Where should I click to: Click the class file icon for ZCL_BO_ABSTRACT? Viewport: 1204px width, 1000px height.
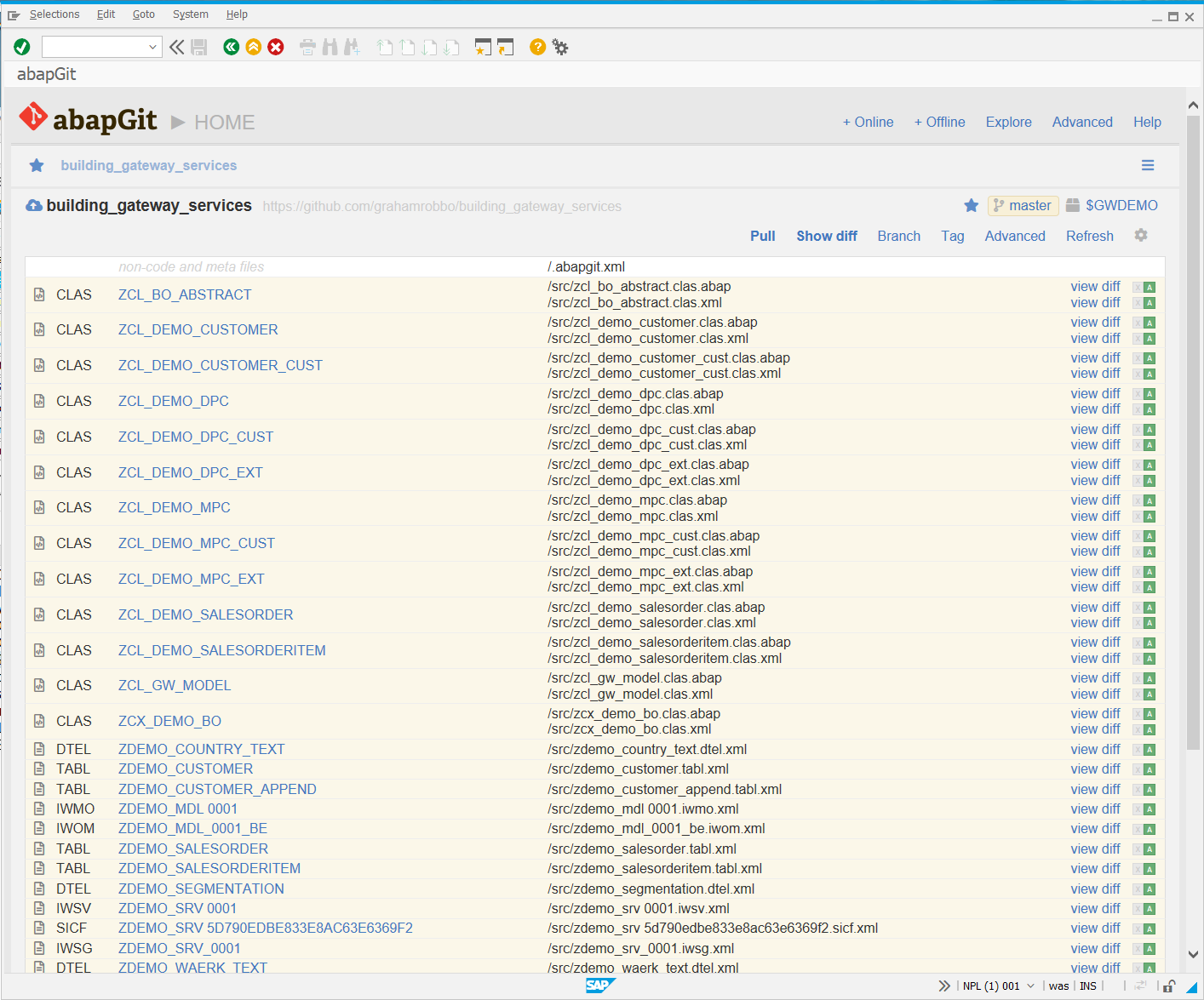[x=39, y=294]
